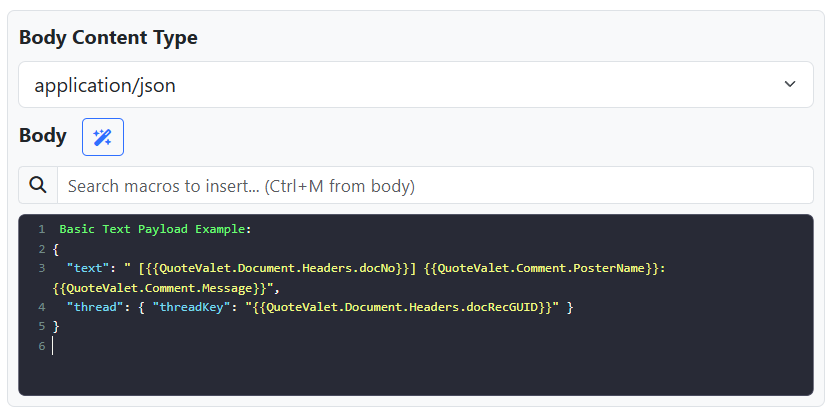Click line number 3 in editor gutter

41,268
